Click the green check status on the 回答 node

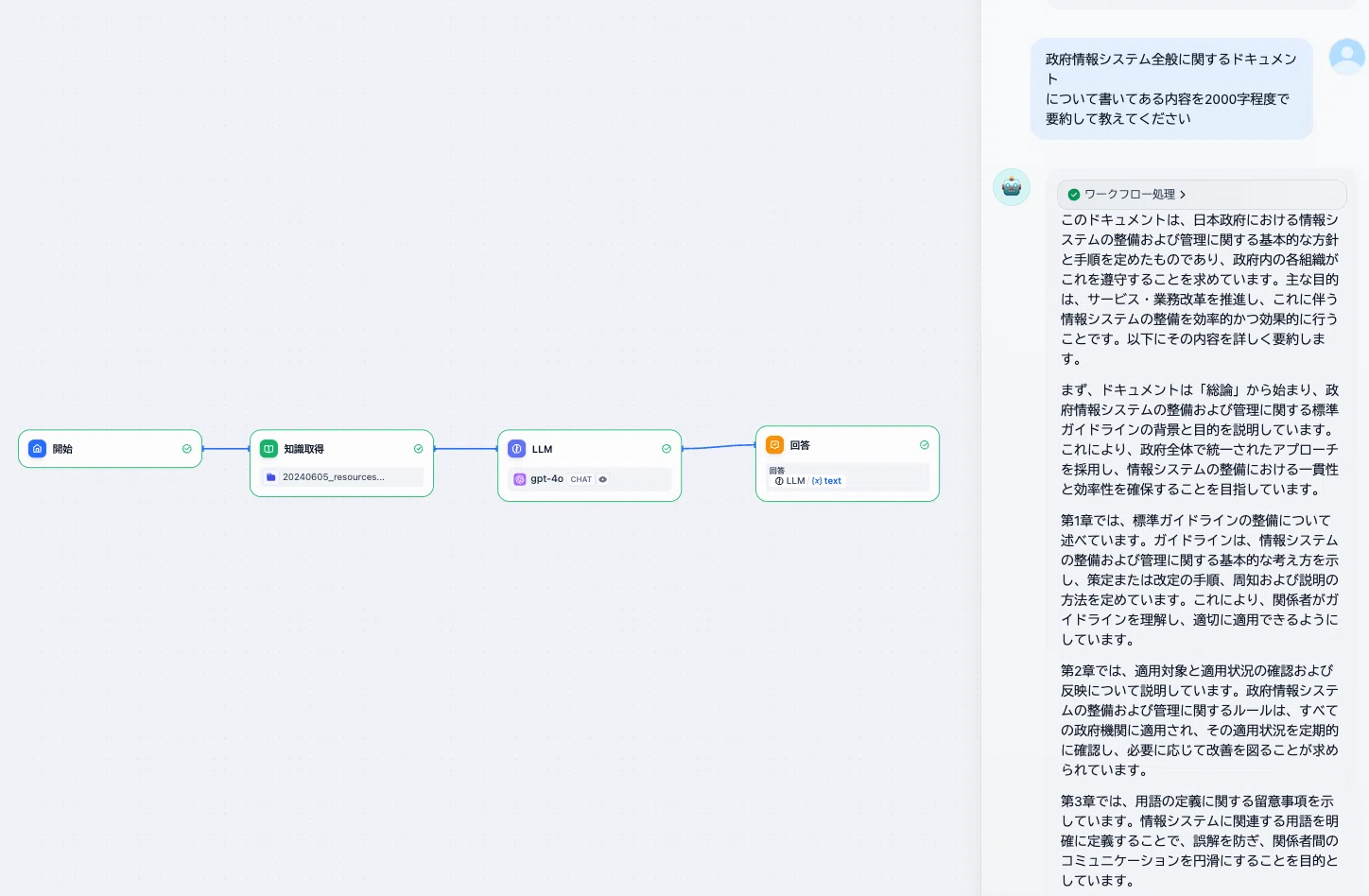[x=925, y=445]
